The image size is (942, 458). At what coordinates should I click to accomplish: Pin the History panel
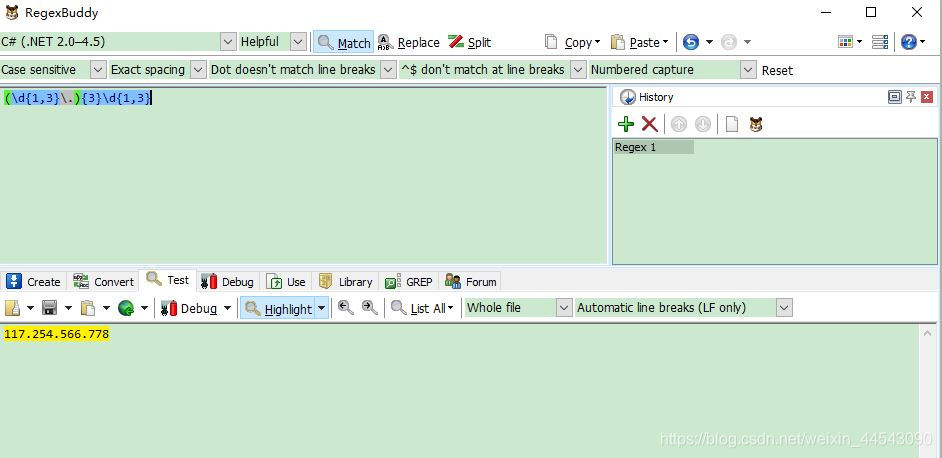pos(911,97)
